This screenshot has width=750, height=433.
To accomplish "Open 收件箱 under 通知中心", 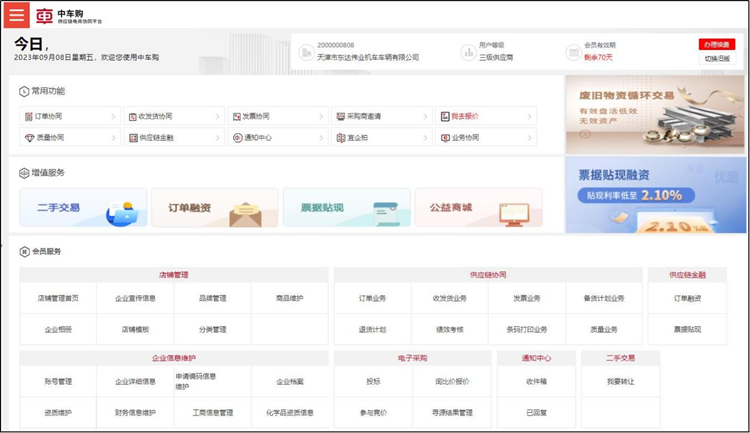I will tap(536, 381).
